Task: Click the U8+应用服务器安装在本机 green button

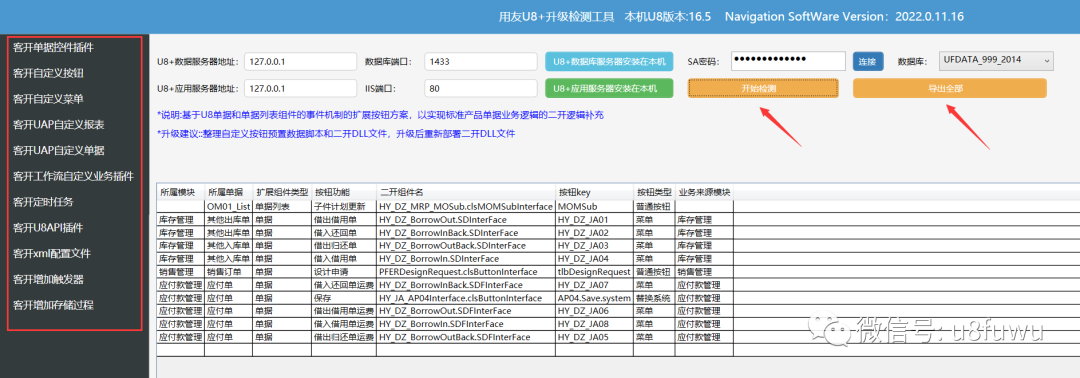Action: (609, 88)
